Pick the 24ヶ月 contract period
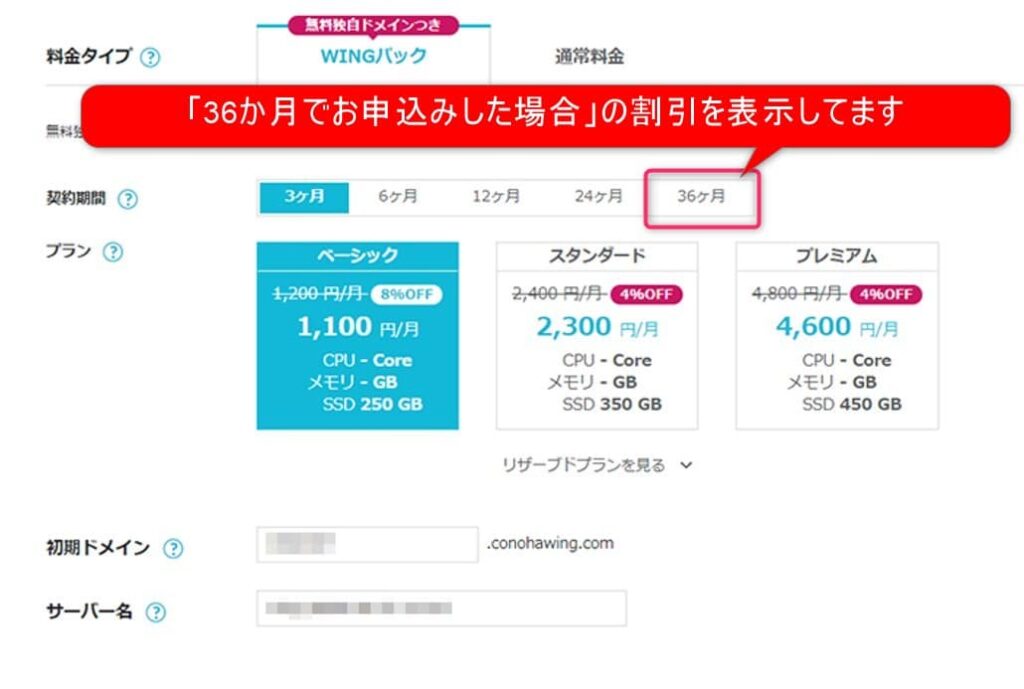Screen dimensions: 1024x689 pyautogui.click(x=598, y=197)
